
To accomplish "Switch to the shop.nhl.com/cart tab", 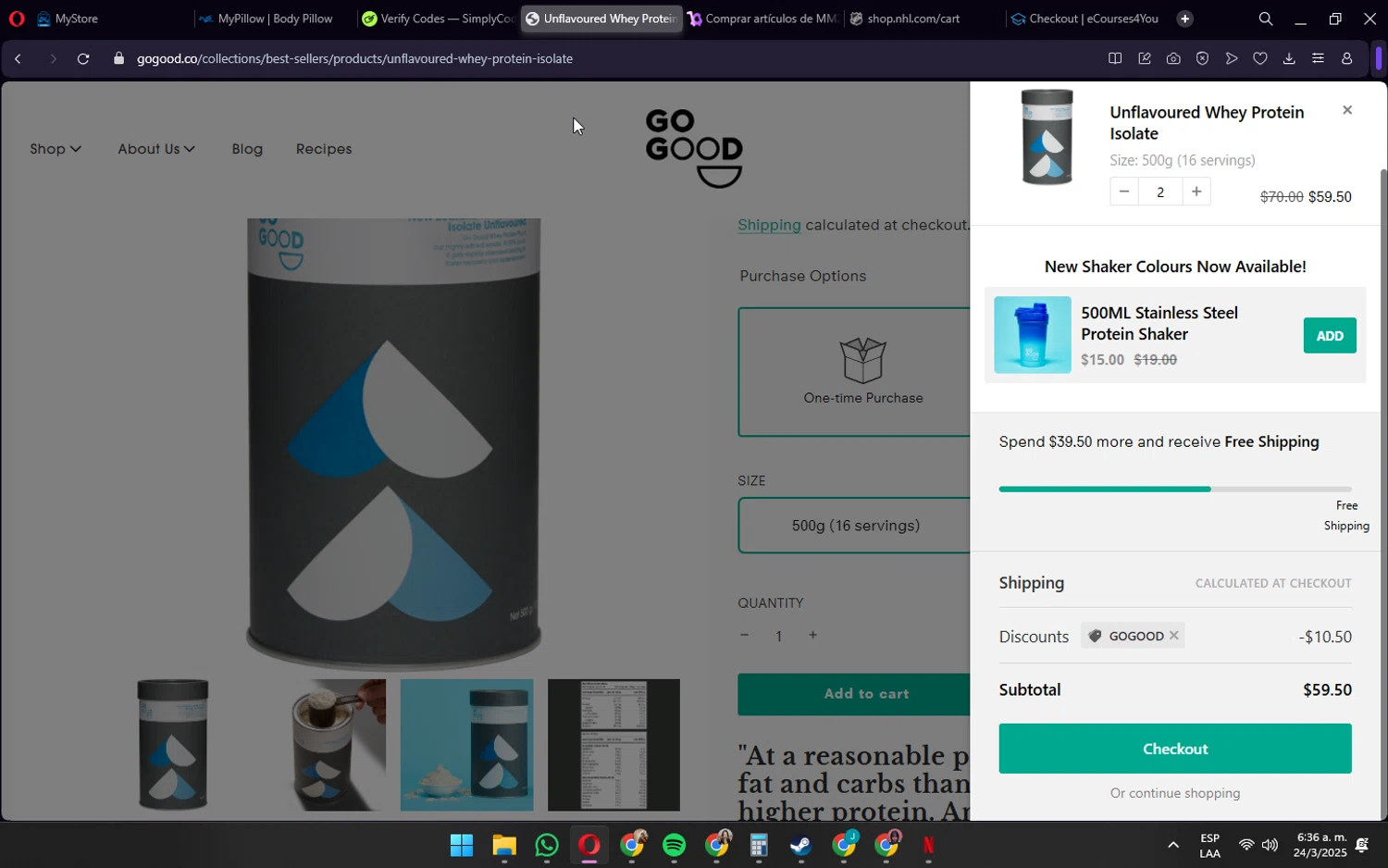I will click(925, 19).
